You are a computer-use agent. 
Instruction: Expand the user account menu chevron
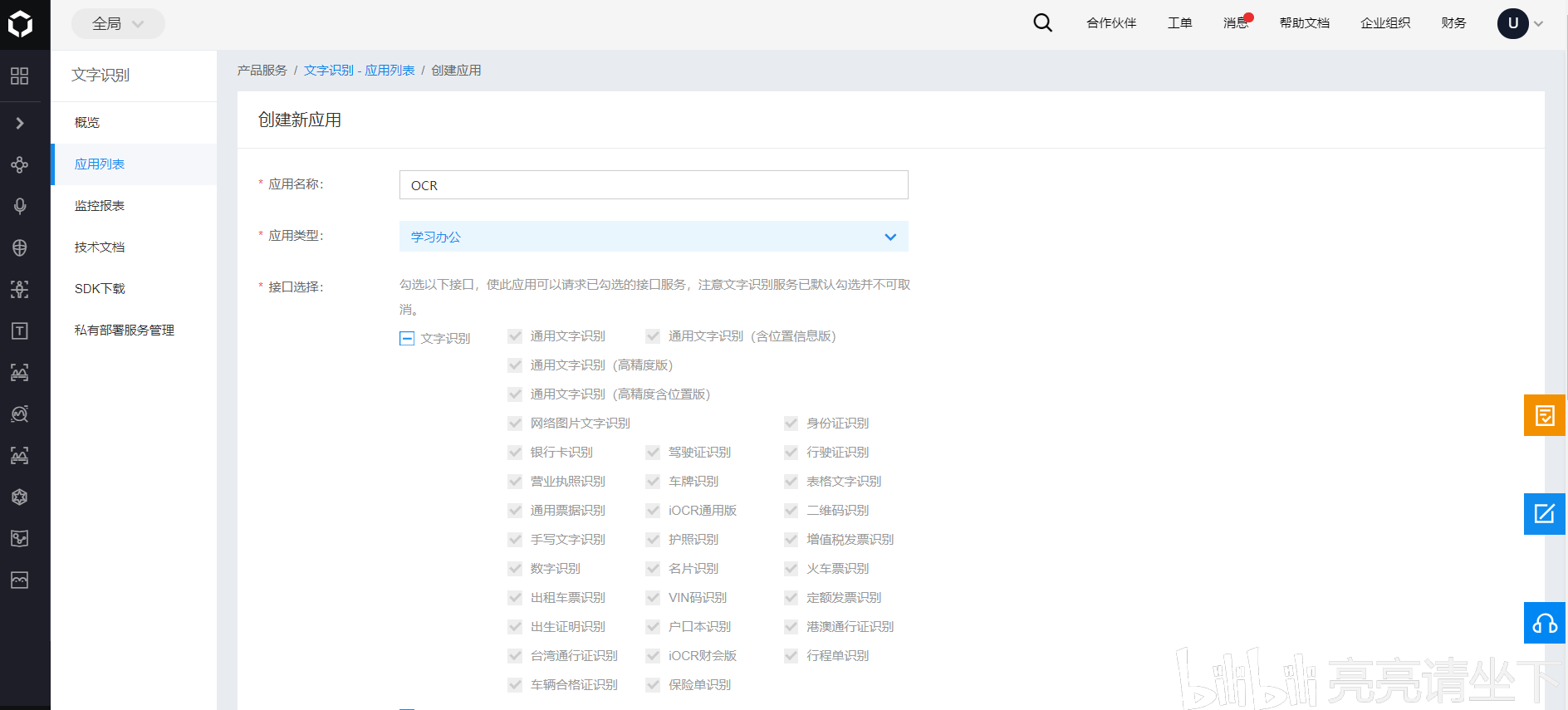[x=1539, y=24]
